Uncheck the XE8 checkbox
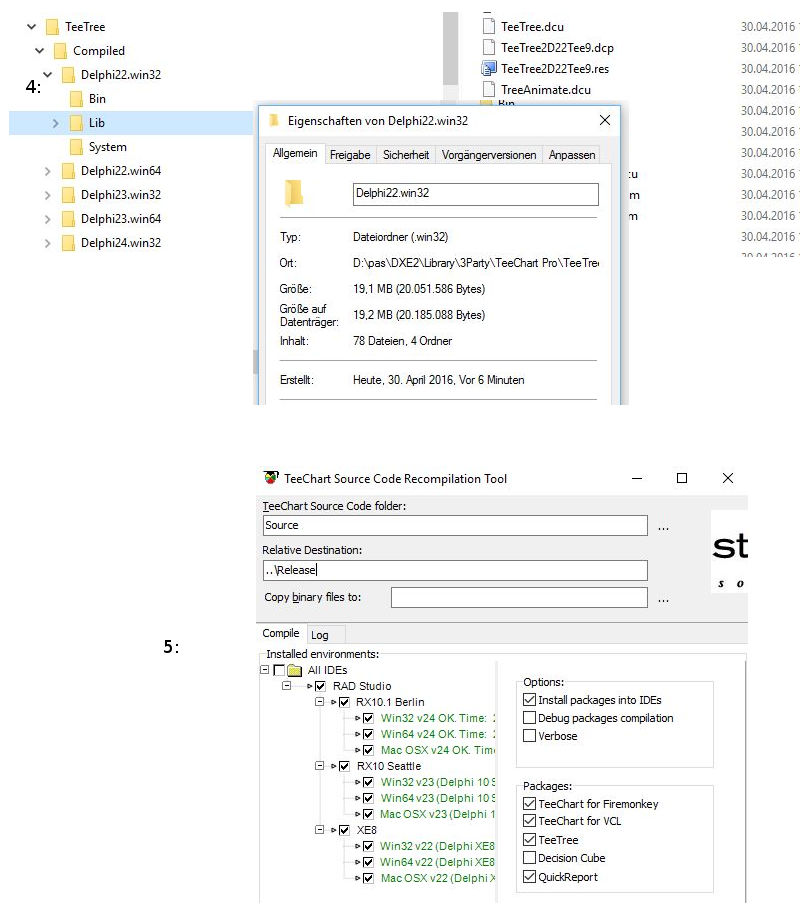Image resolution: width=800 pixels, height=921 pixels. [x=344, y=830]
